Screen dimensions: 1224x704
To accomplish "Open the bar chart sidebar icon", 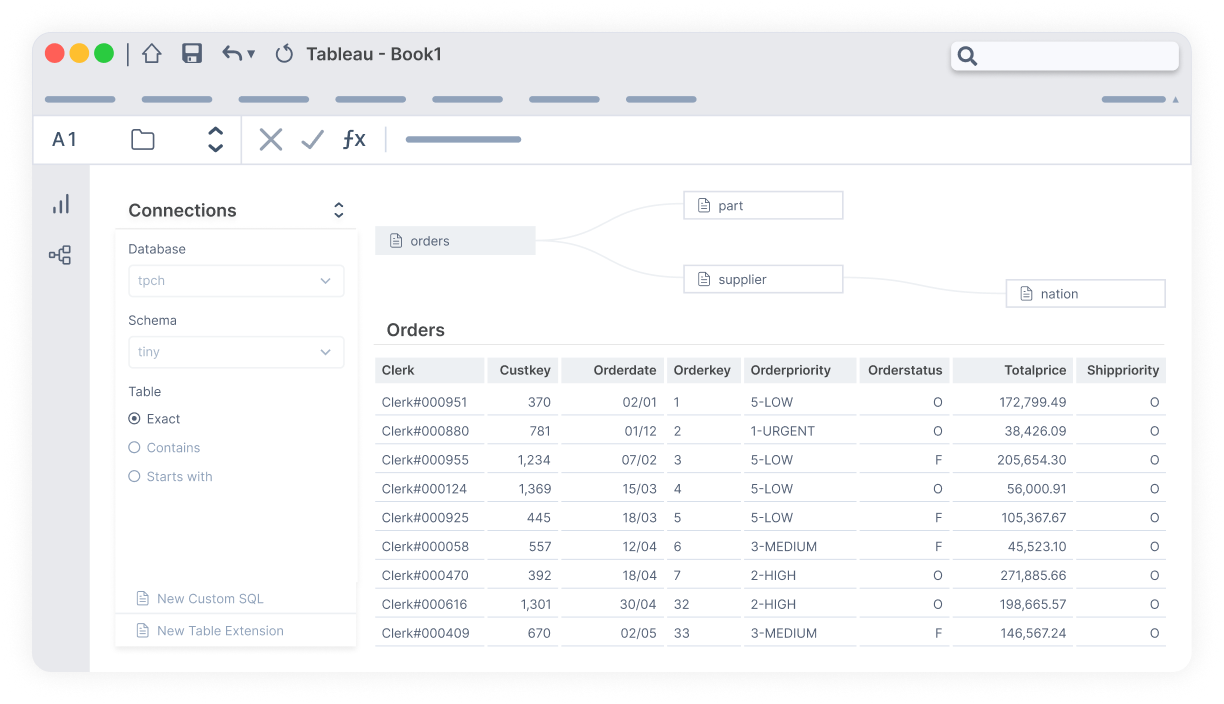I will point(61,205).
